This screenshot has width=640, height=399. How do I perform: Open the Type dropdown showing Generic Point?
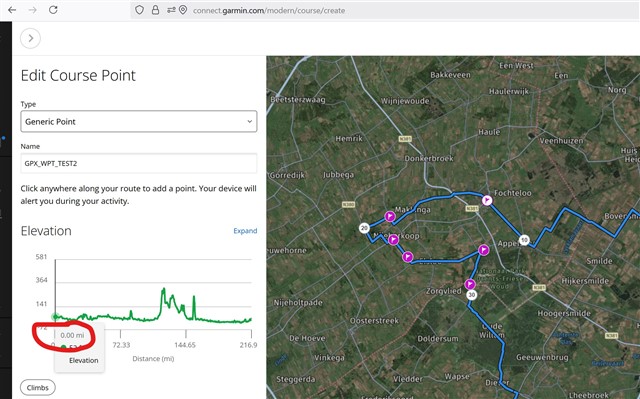139,121
